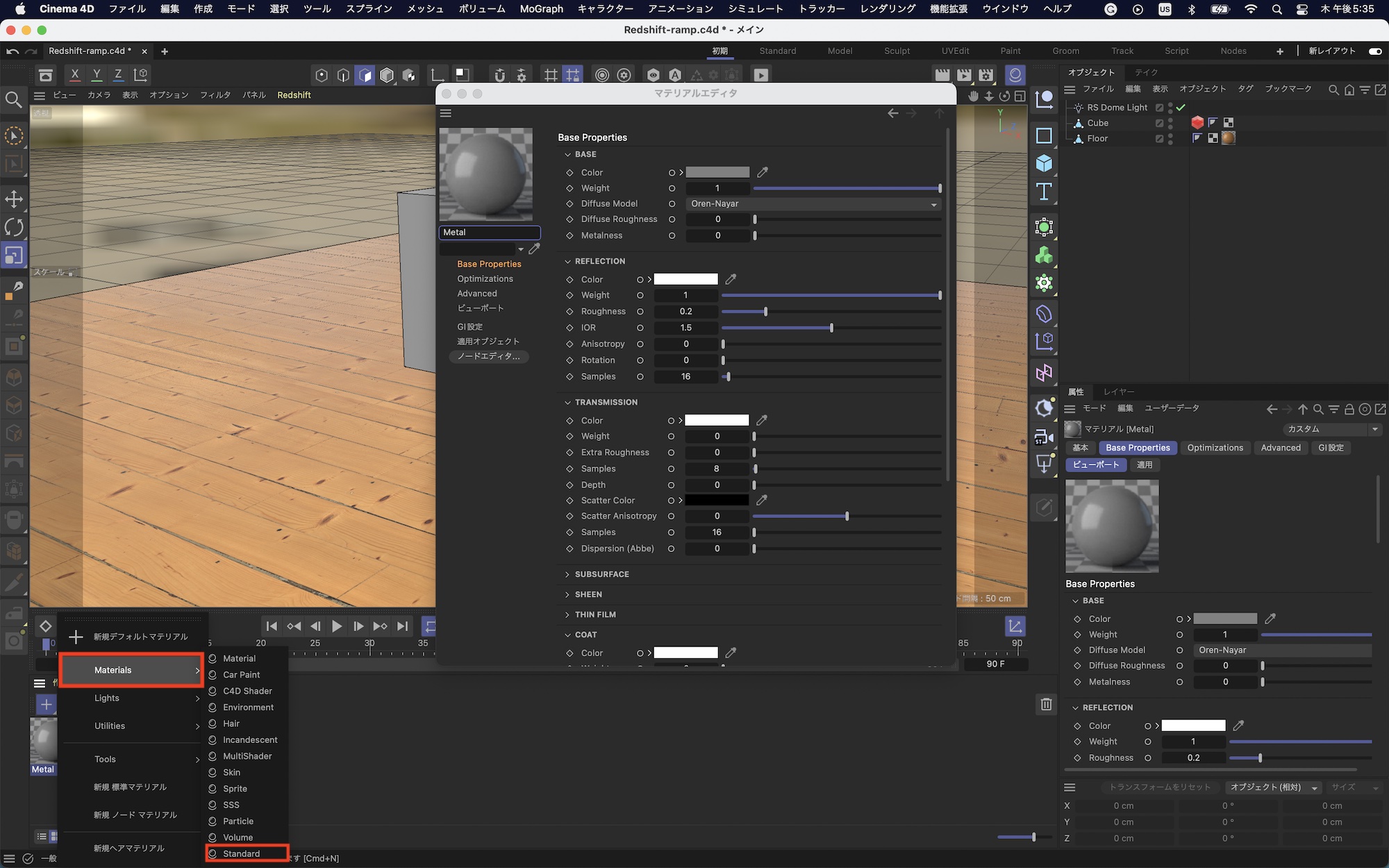The width and height of the screenshot is (1389, 868).
Task: Choose Standard from Materials submenu
Action: pos(242,853)
